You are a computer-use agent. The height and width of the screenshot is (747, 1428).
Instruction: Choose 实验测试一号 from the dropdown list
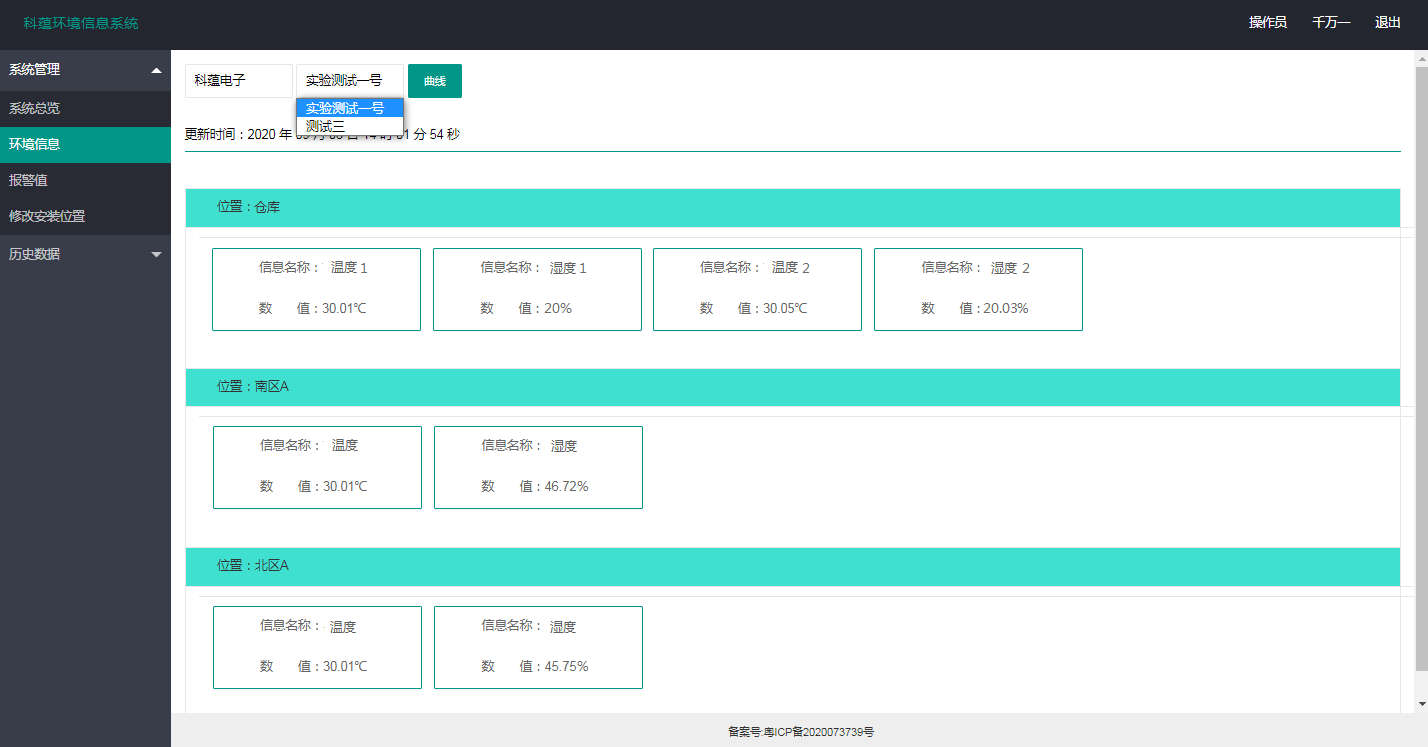pos(349,108)
